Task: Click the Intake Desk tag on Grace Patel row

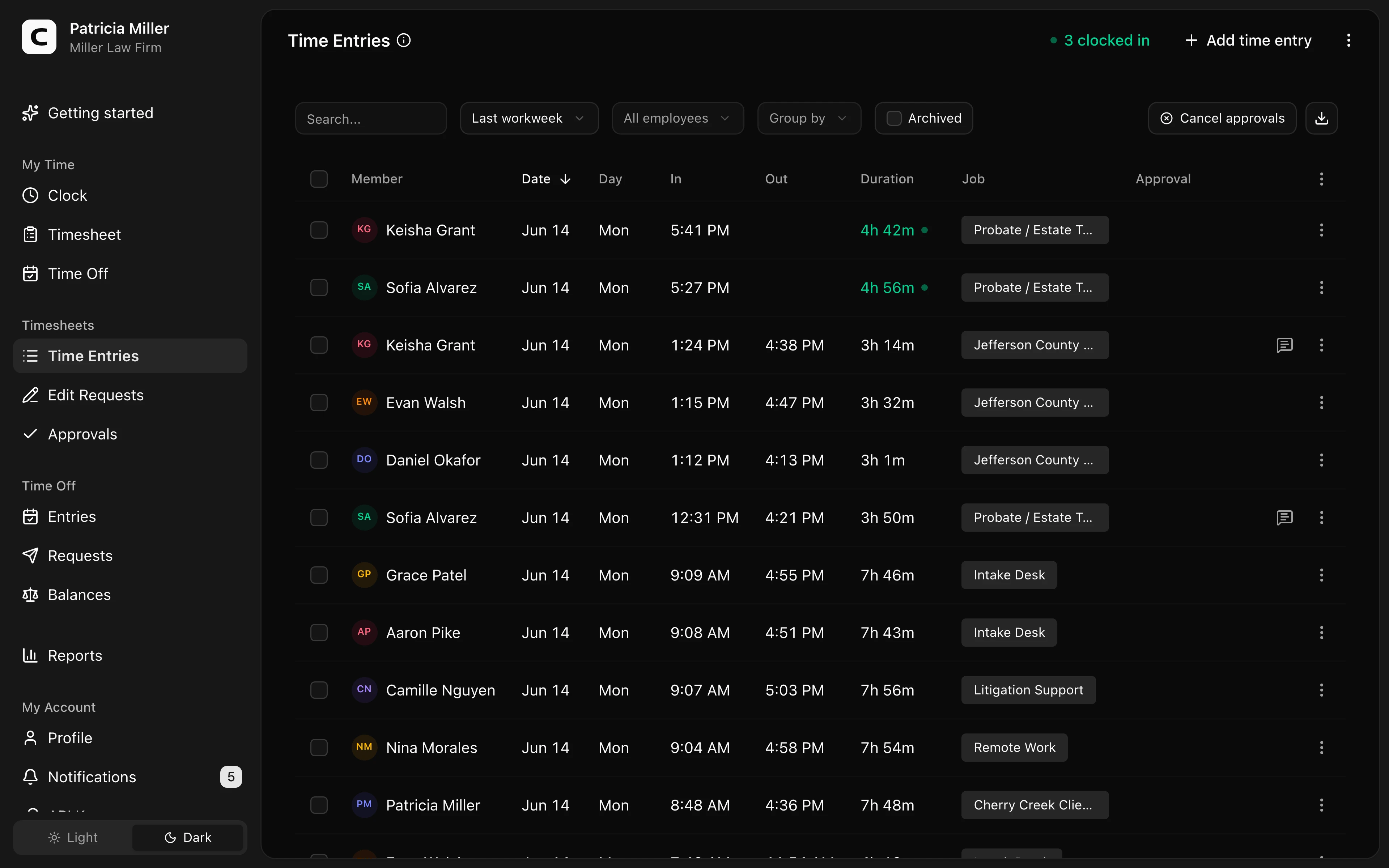Action: click(1009, 575)
